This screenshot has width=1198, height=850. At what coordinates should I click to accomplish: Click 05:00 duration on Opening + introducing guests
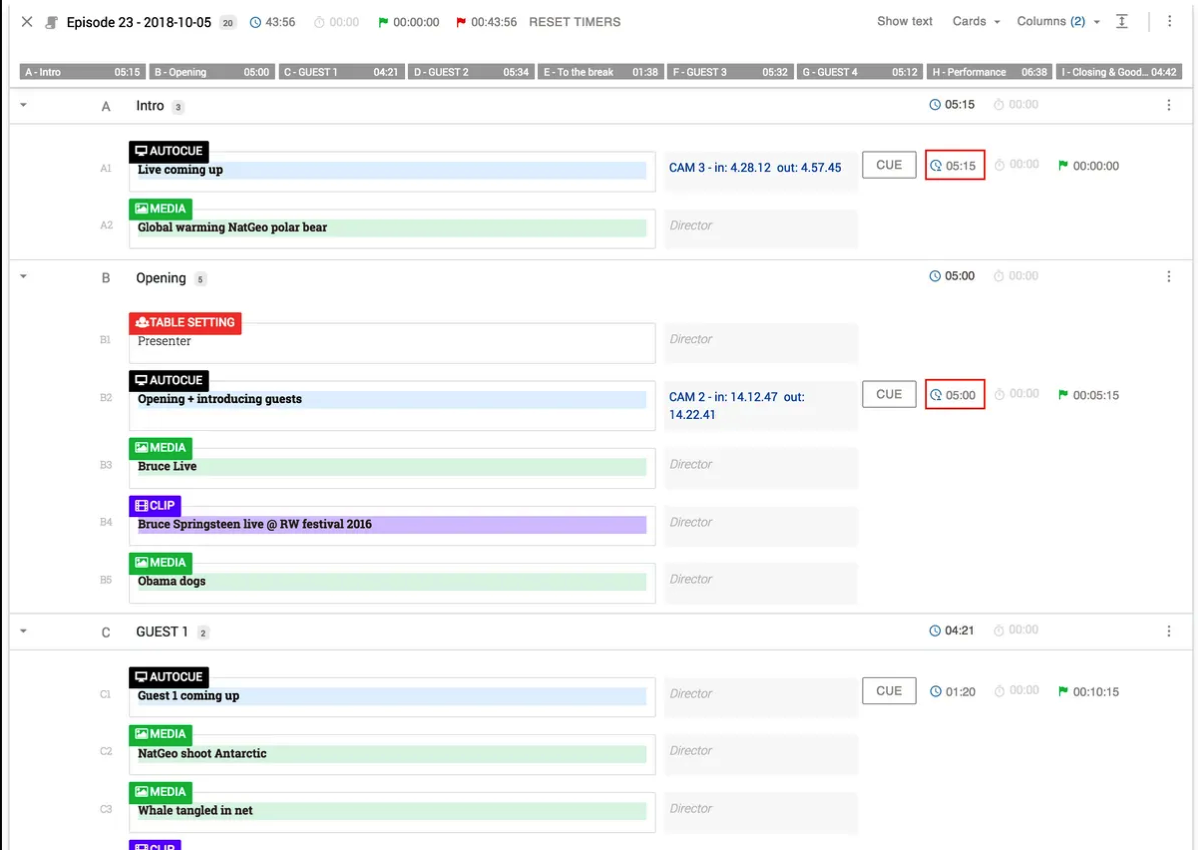[x=954, y=394]
